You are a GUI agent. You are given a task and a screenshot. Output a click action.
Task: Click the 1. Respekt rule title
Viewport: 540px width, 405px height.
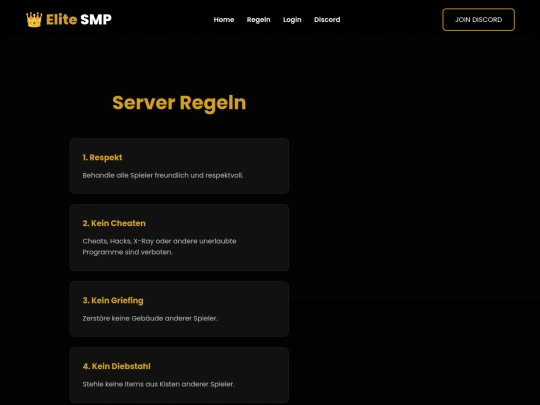tap(102, 157)
